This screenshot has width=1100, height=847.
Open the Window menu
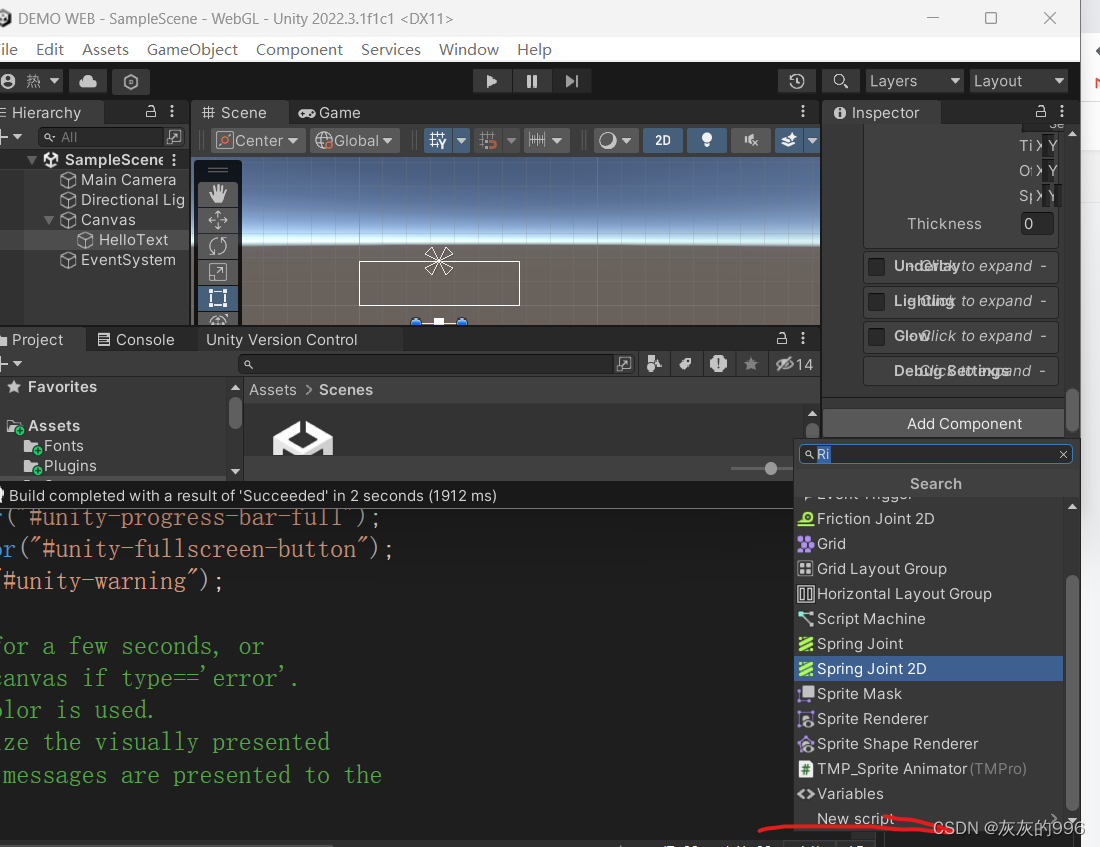coord(469,50)
